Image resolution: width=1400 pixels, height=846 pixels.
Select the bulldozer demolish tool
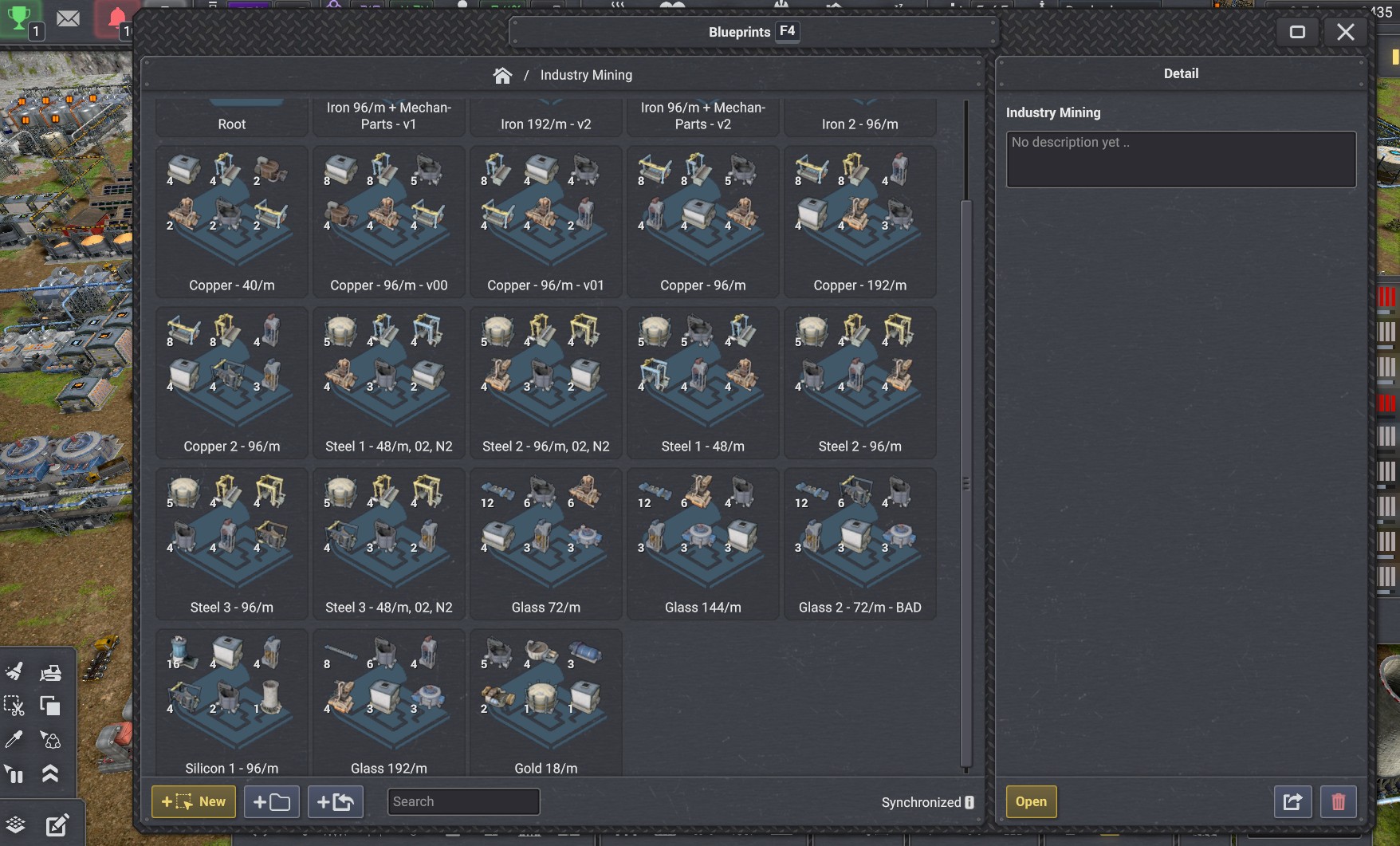50,672
